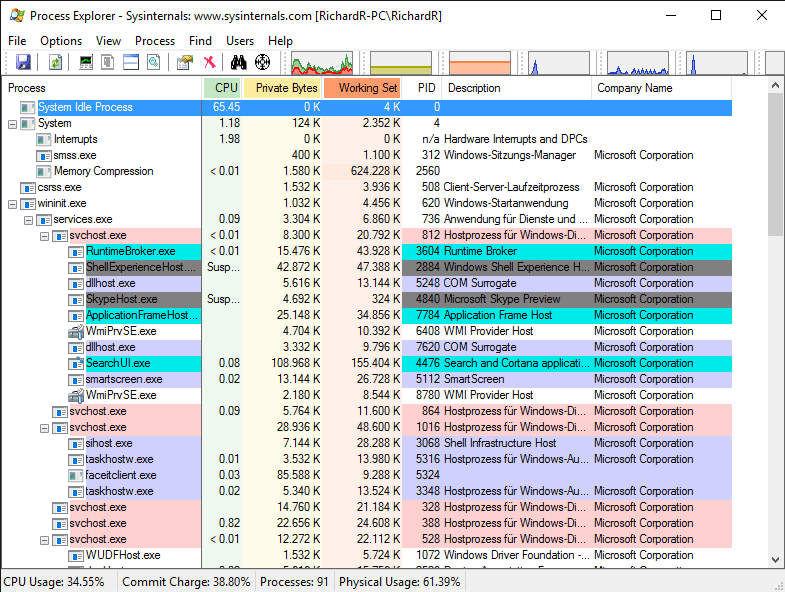Sort by the Private Bytes column header
The width and height of the screenshot is (785, 592).
(x=283, y=88)
